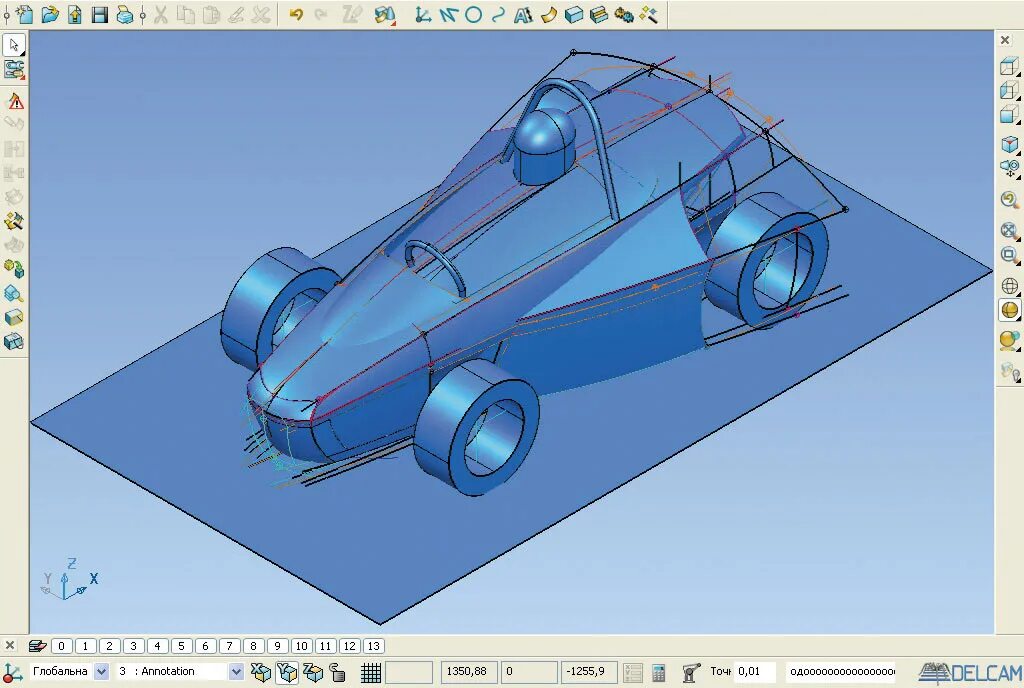The height and width of the screenshot is (688, 1024).
Task: Open a model file using the folder icon
Action: 50,14
